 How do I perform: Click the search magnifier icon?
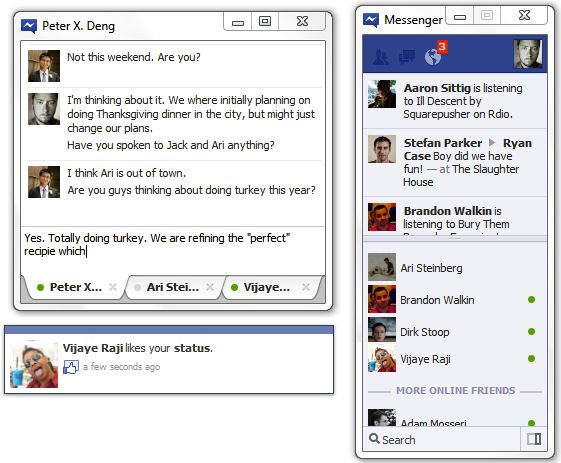click(x=374, y=438)
